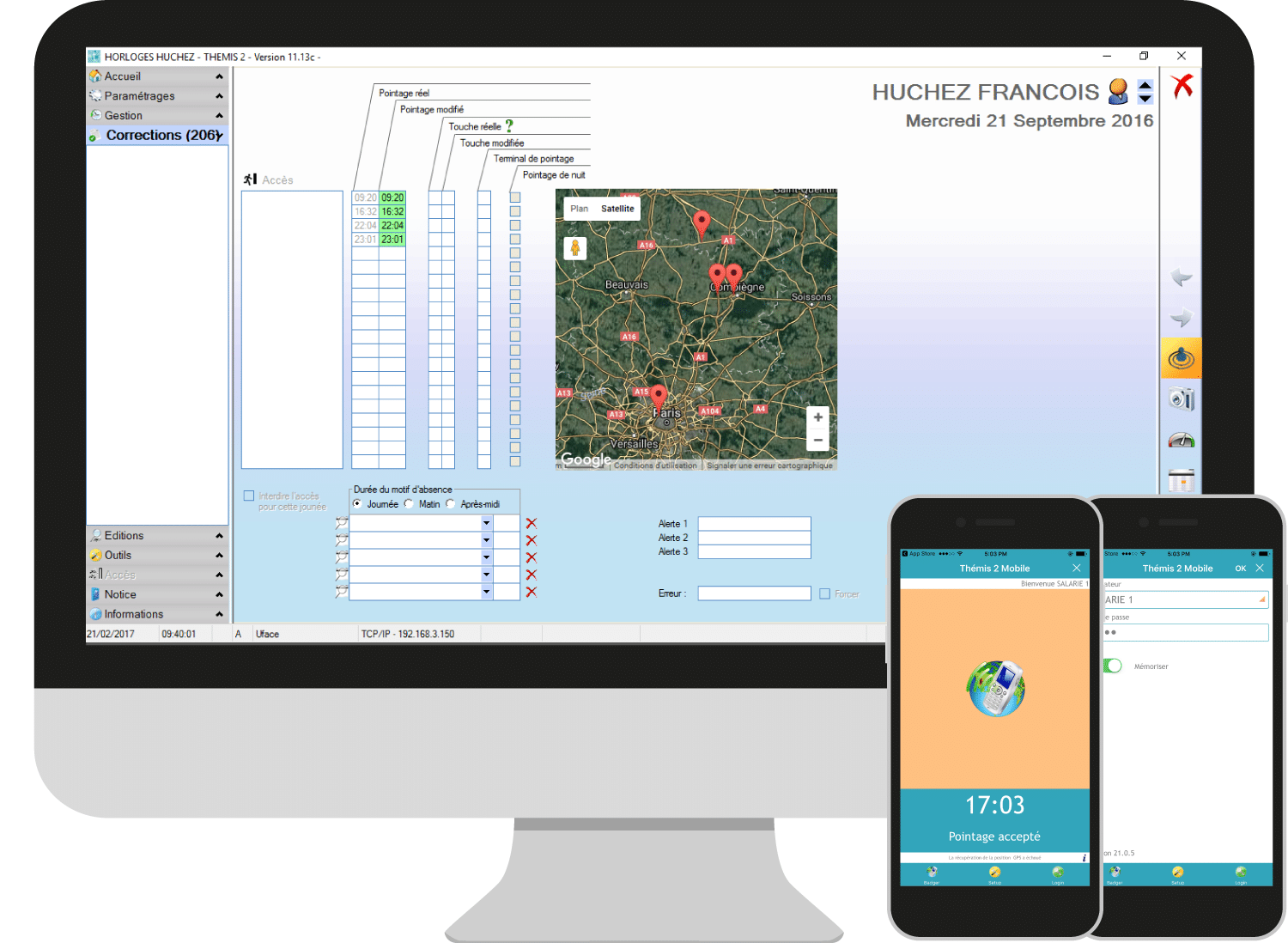The image size is (1288, 943).
Task: Switch map to Satellite view
Action: [x=617, y=209]
